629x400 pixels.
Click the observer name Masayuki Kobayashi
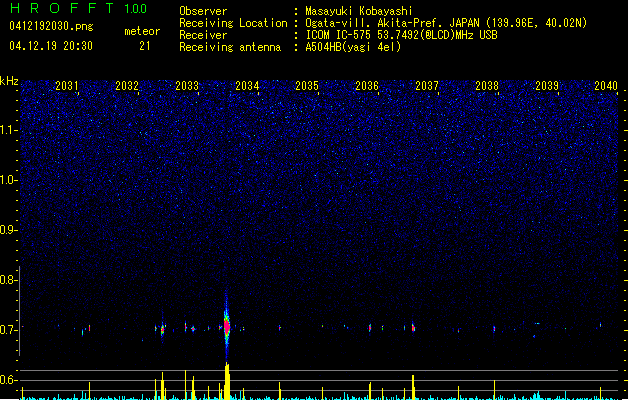359,11
